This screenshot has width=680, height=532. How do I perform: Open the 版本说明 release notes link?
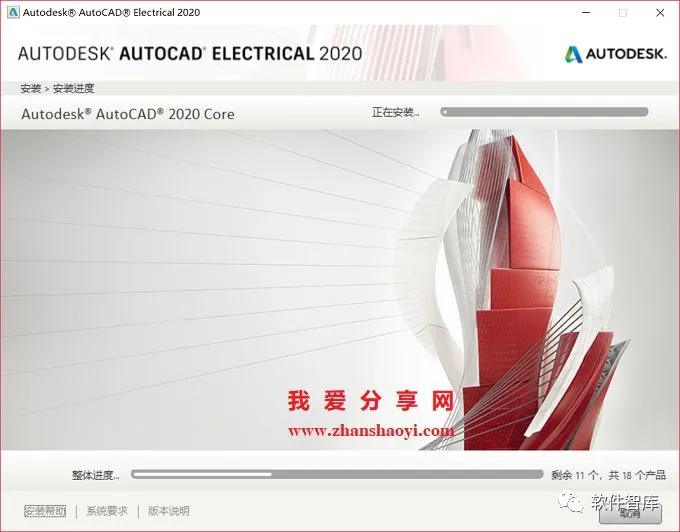point(169,511)
